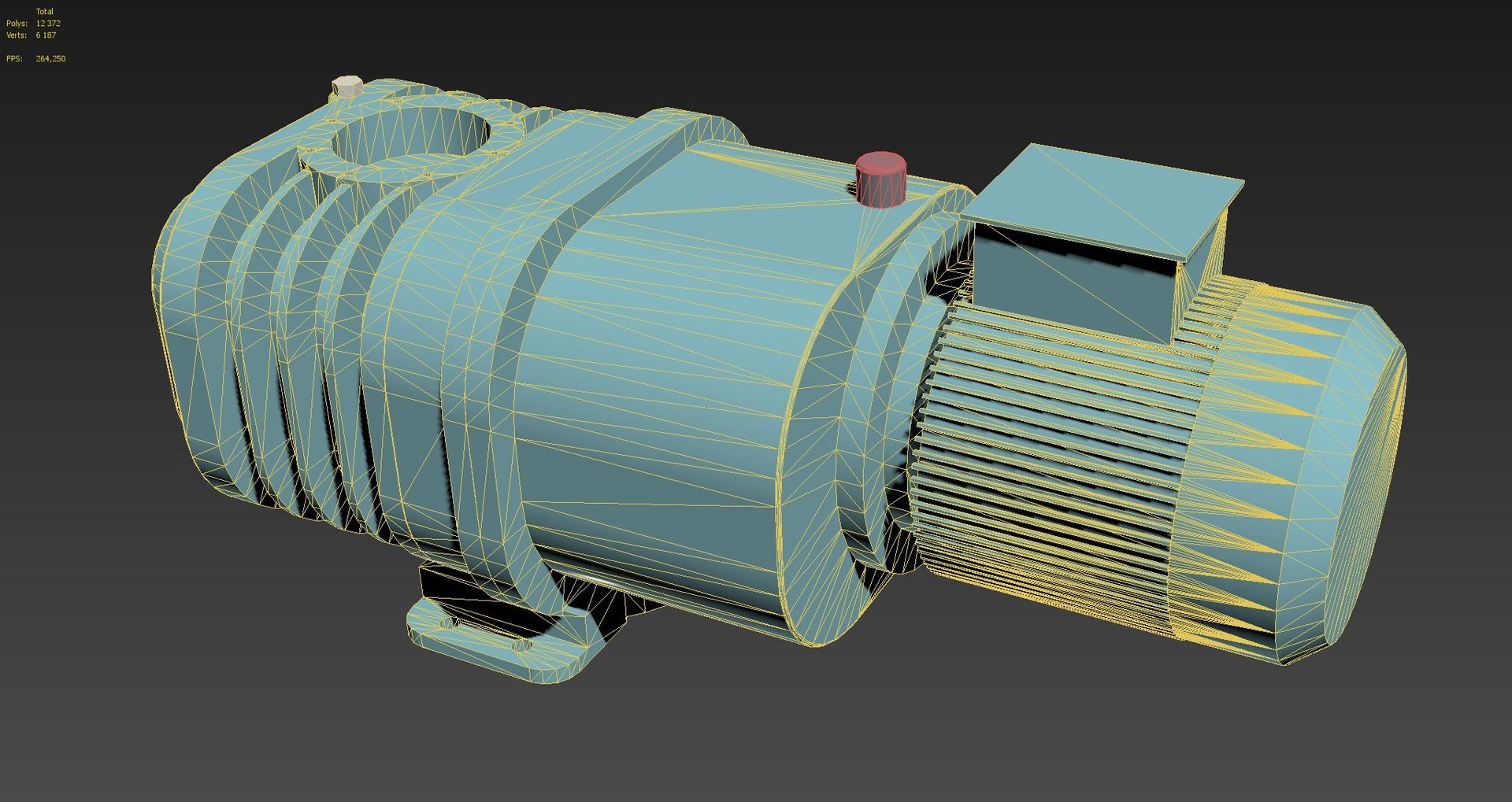
Task: Select the beige hex bolt on top flange
Action: 347,87
